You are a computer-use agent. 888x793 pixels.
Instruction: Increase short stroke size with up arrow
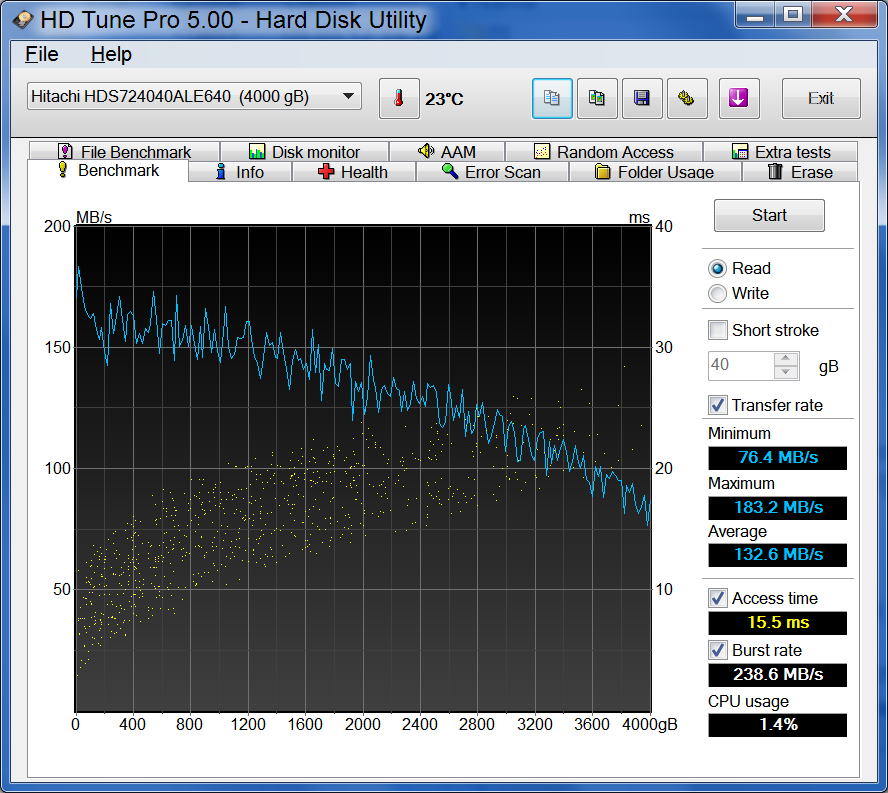coord(786,359)
